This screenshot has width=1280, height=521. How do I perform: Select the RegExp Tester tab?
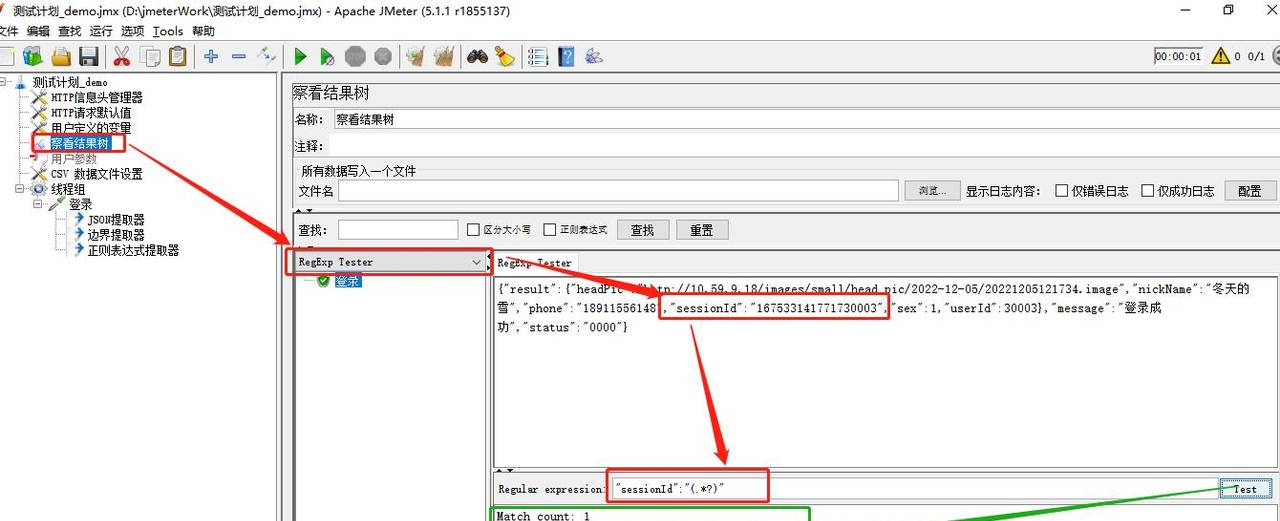point(534,263)
